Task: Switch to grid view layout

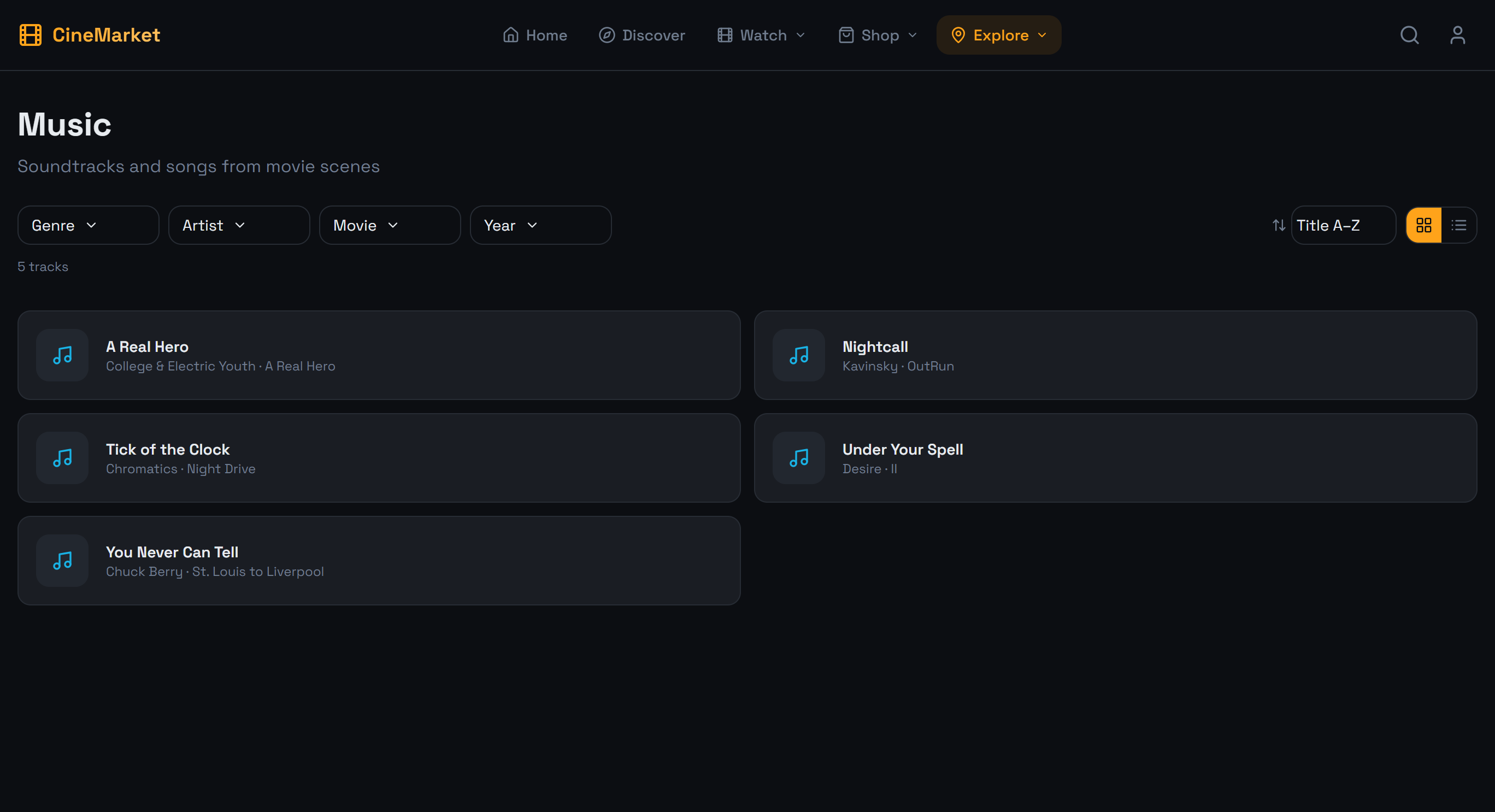Action: (1423, 225)
